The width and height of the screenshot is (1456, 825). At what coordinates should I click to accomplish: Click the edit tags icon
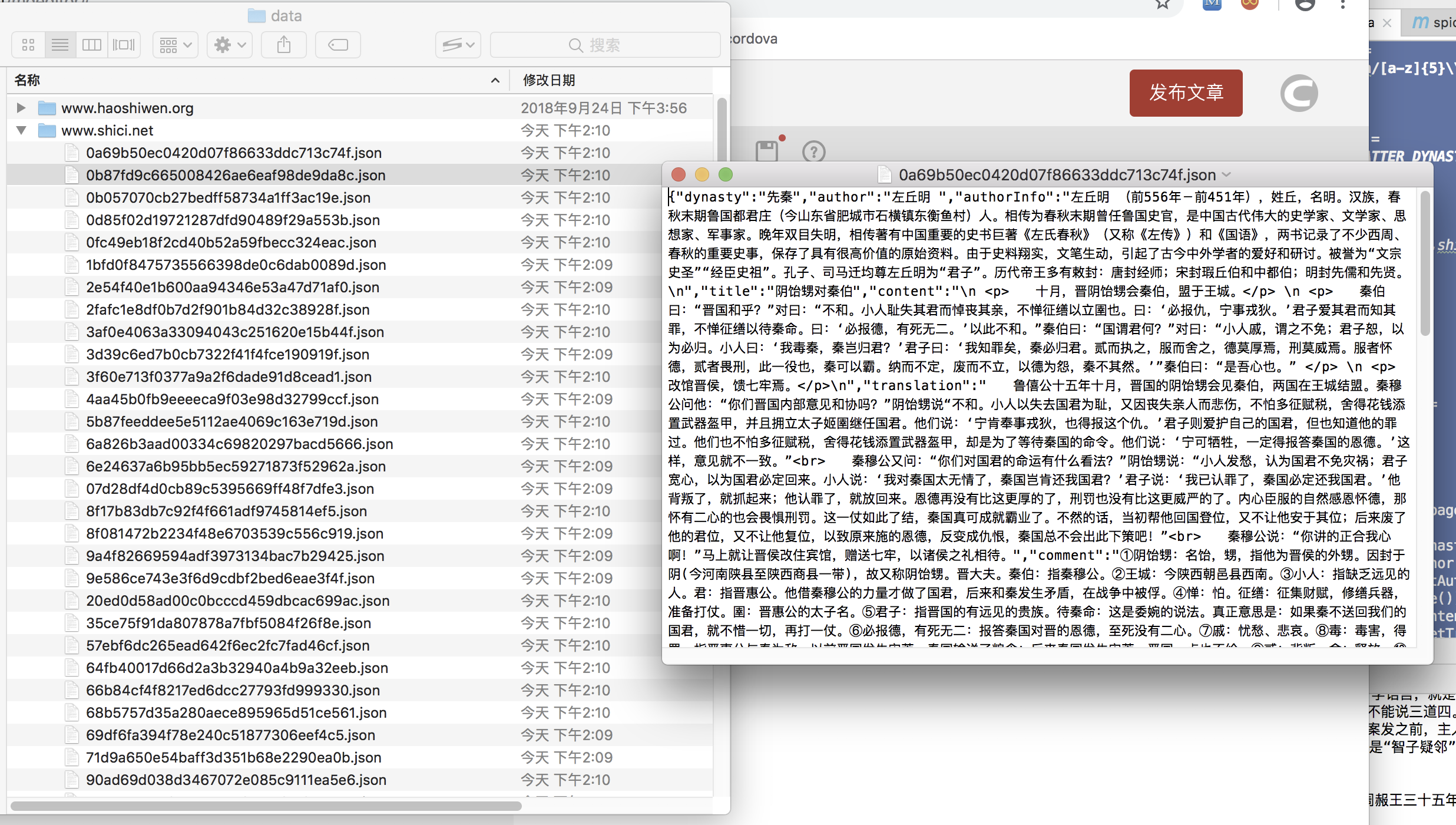[x=338, y=45]
